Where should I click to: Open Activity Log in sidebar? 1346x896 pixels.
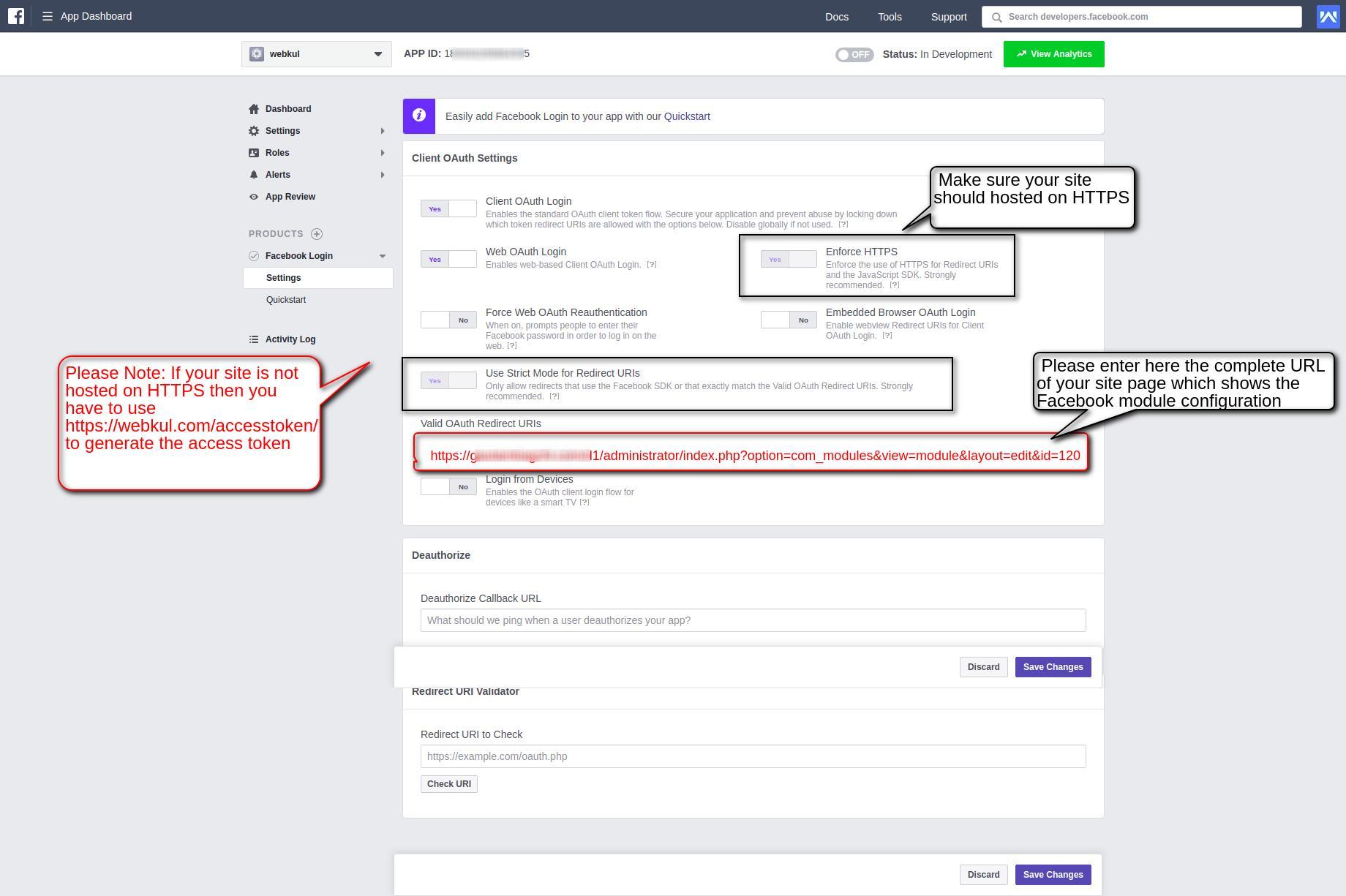click(x=290, y=339)
